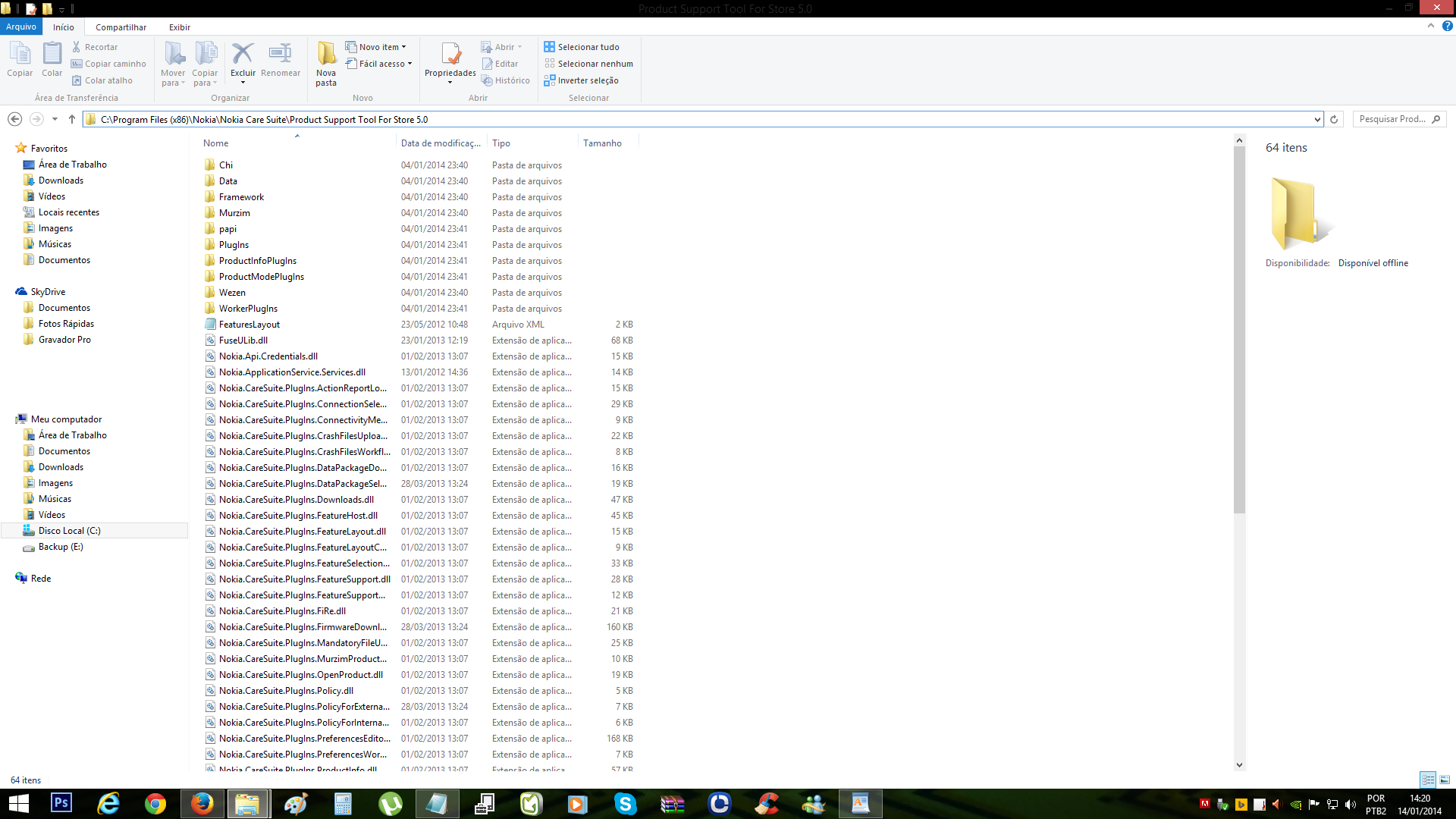Open the Compartilhar ribbon tab

point(121,27)
